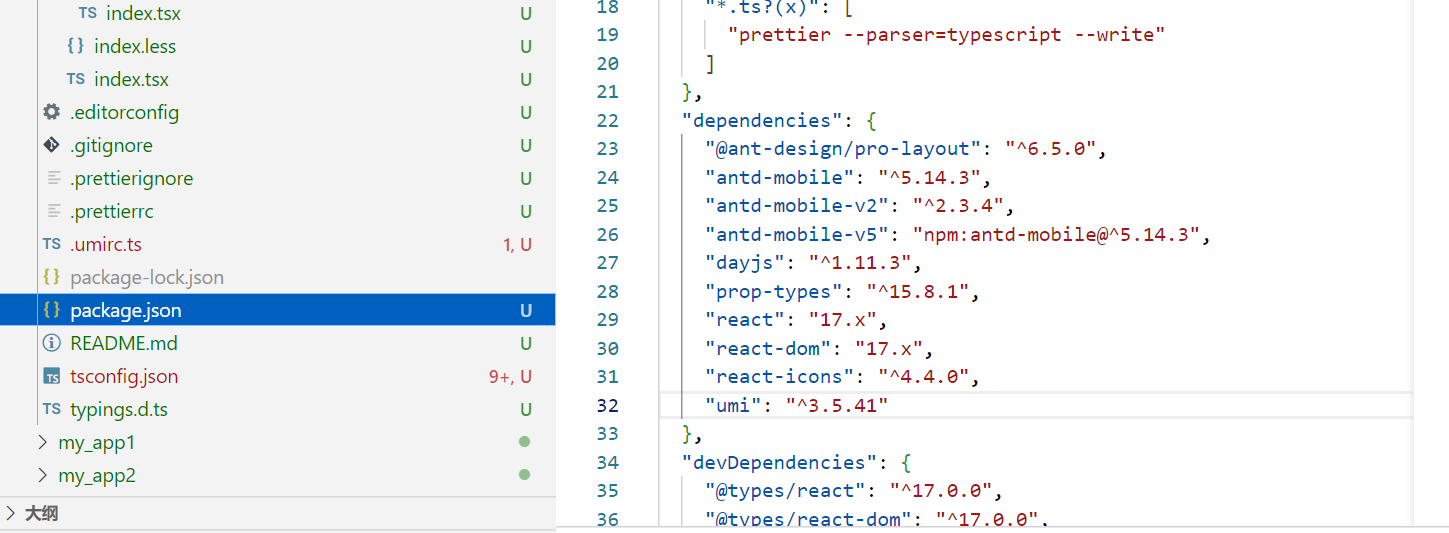Expand the my_app2 folder chevron

tap(42, 475)
